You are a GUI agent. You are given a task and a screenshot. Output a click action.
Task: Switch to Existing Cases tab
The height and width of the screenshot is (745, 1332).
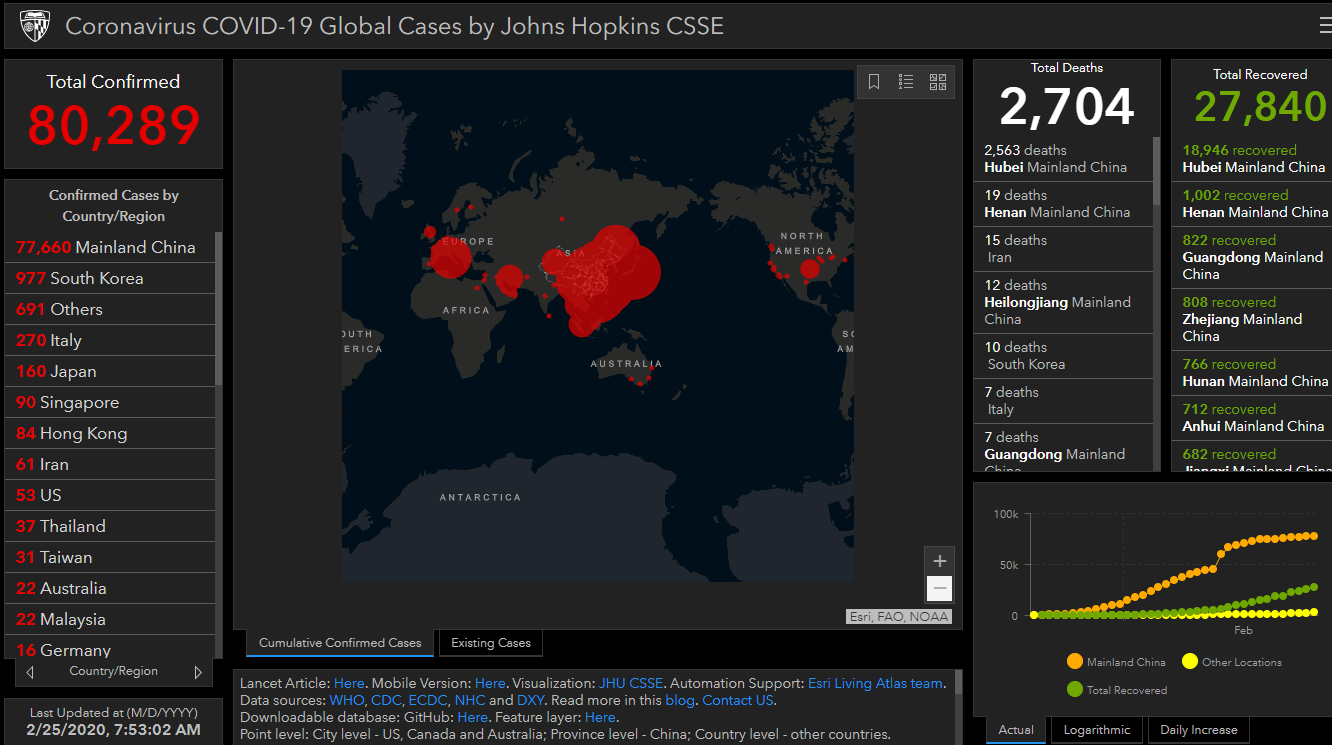pyautogui.click(x=490, y=643)
